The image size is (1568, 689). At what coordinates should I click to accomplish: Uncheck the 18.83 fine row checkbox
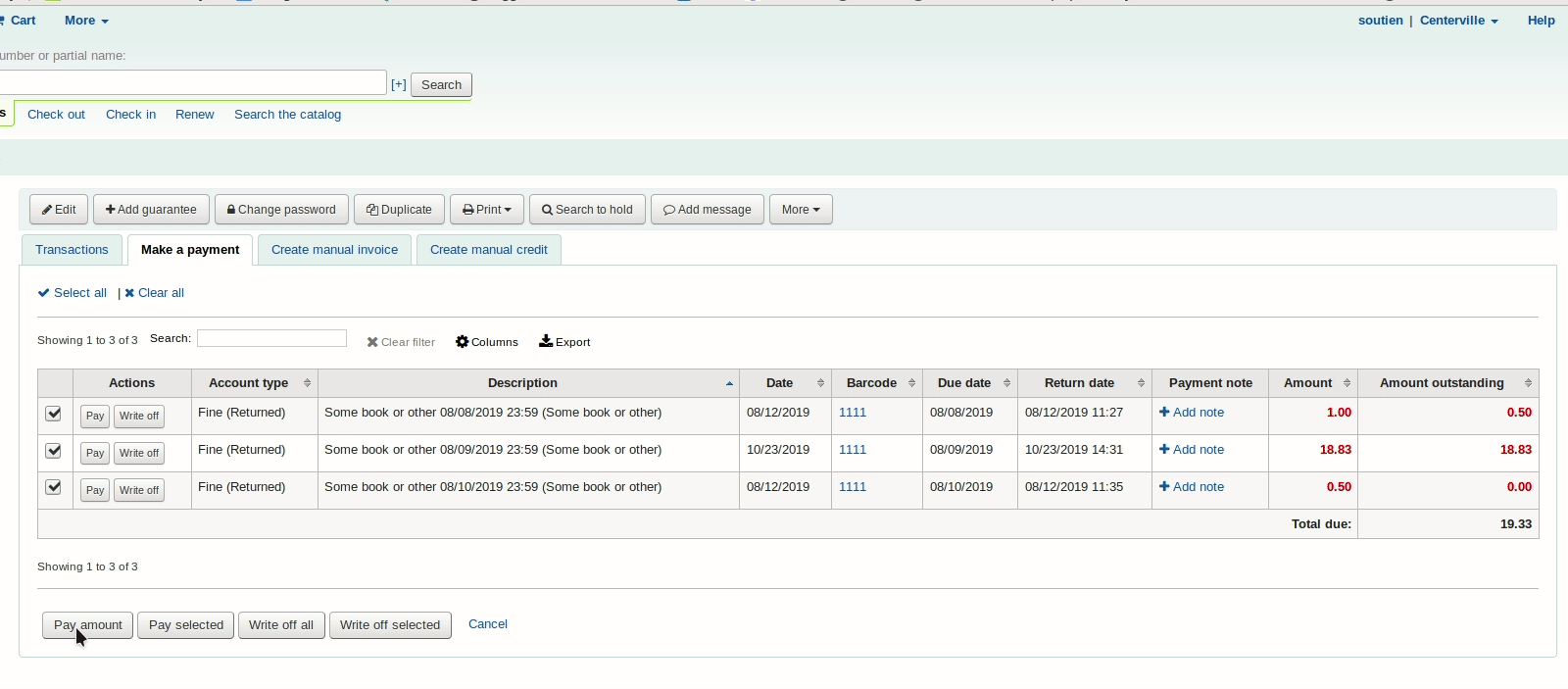point(54,451)
